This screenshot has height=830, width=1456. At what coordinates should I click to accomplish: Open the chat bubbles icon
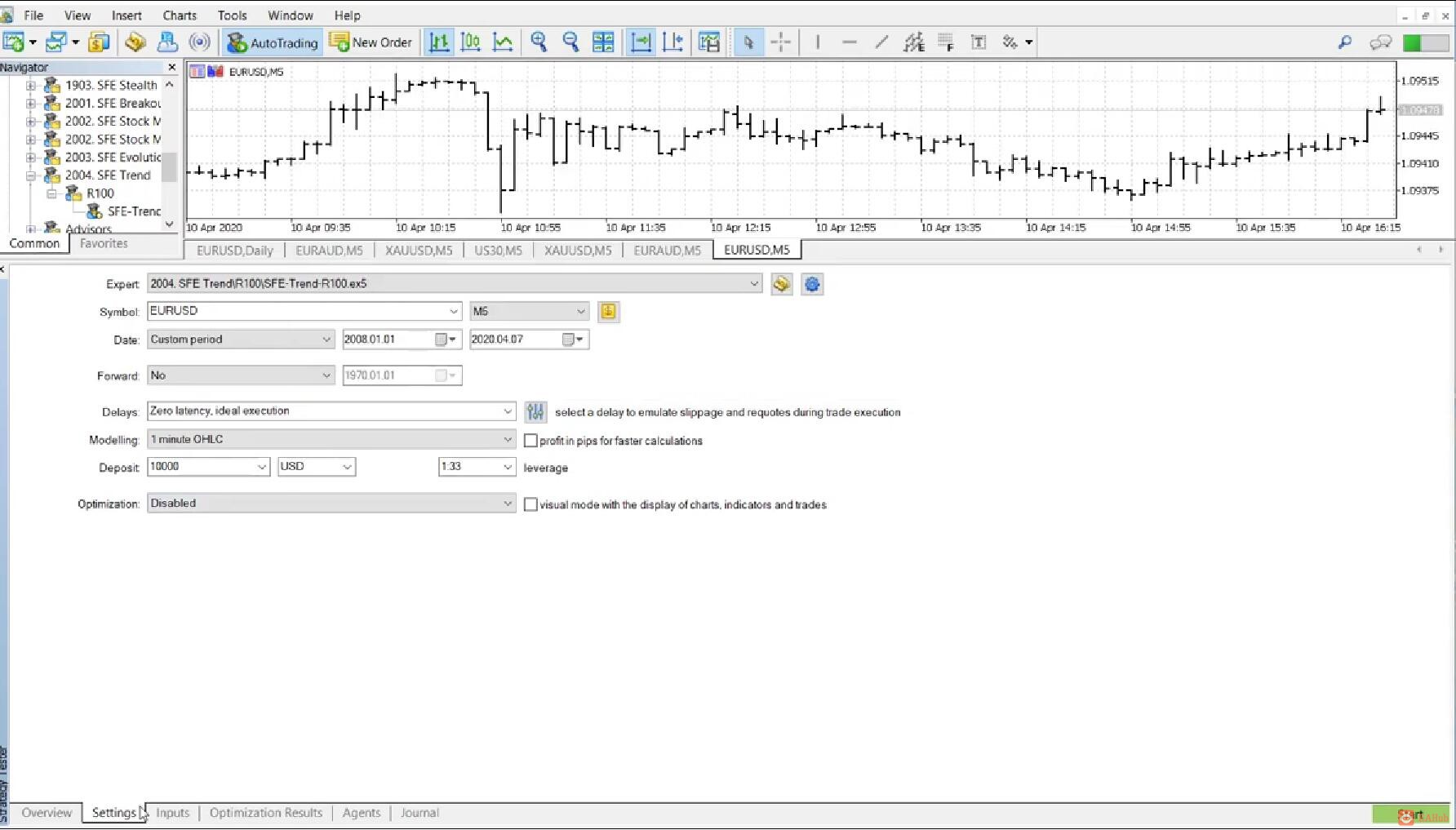1380,42
